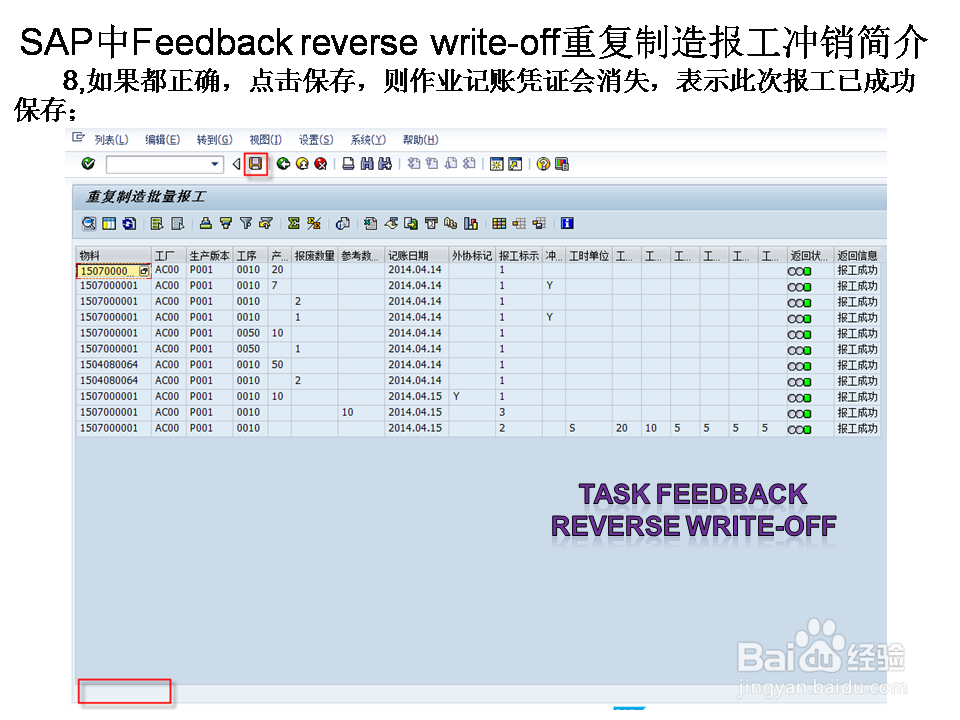
Task: Click the yellow Exit arrow icon
Action: tap(302, 163)
